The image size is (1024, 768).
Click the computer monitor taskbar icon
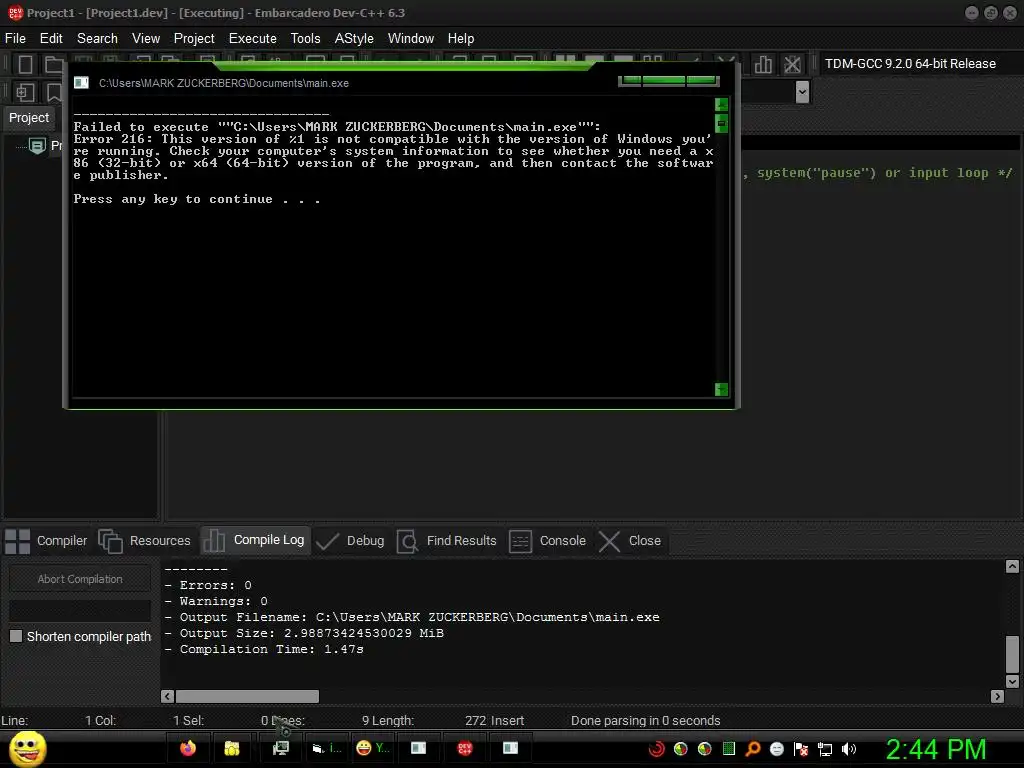click(281, 748)
